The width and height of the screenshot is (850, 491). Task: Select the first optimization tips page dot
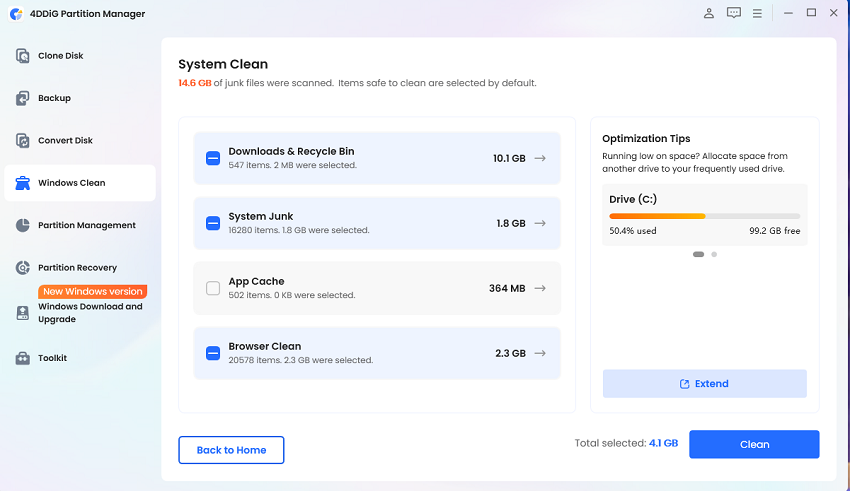(698, 254)
